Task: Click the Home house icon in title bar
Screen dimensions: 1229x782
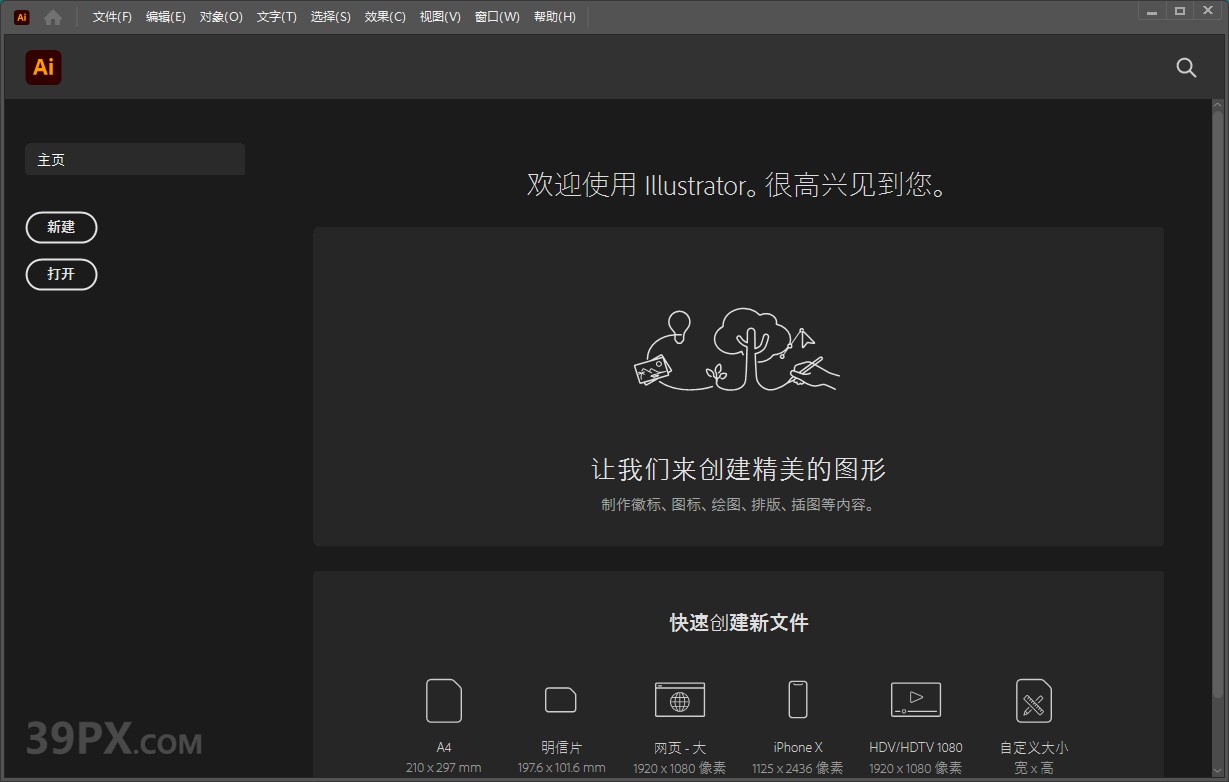Action: 53,17
